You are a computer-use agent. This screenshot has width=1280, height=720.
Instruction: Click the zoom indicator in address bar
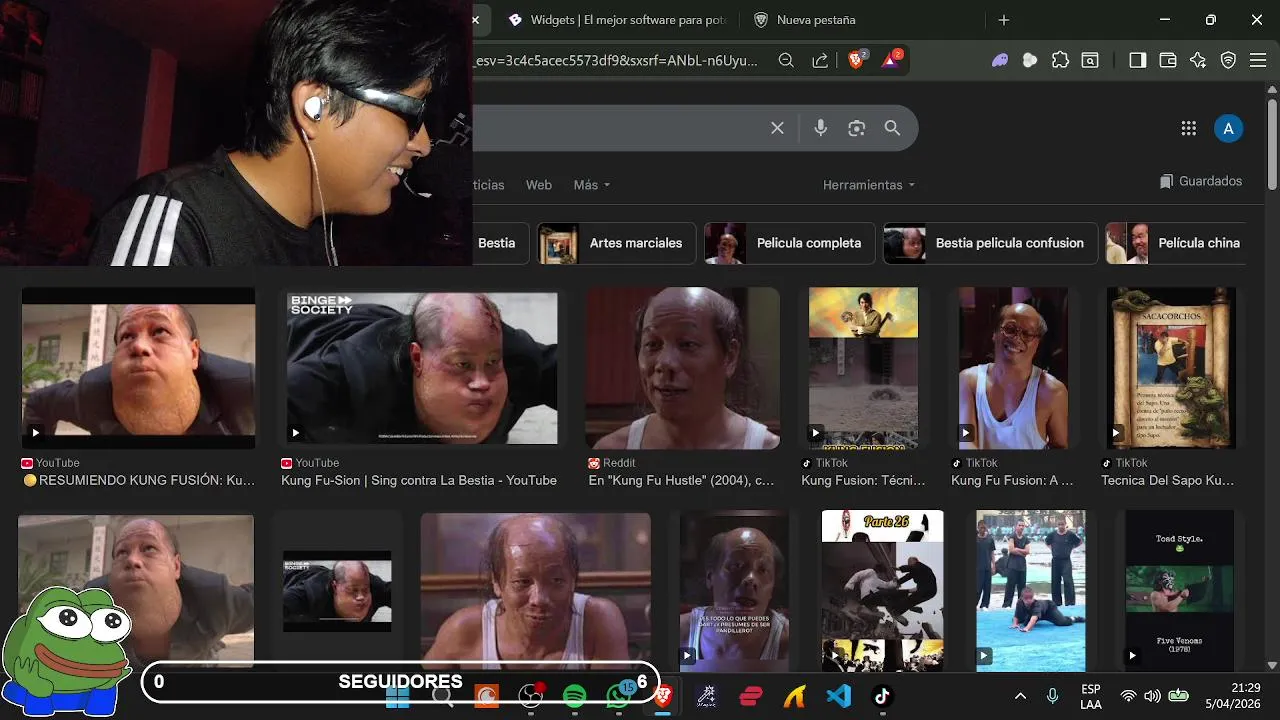pos(786,61)
